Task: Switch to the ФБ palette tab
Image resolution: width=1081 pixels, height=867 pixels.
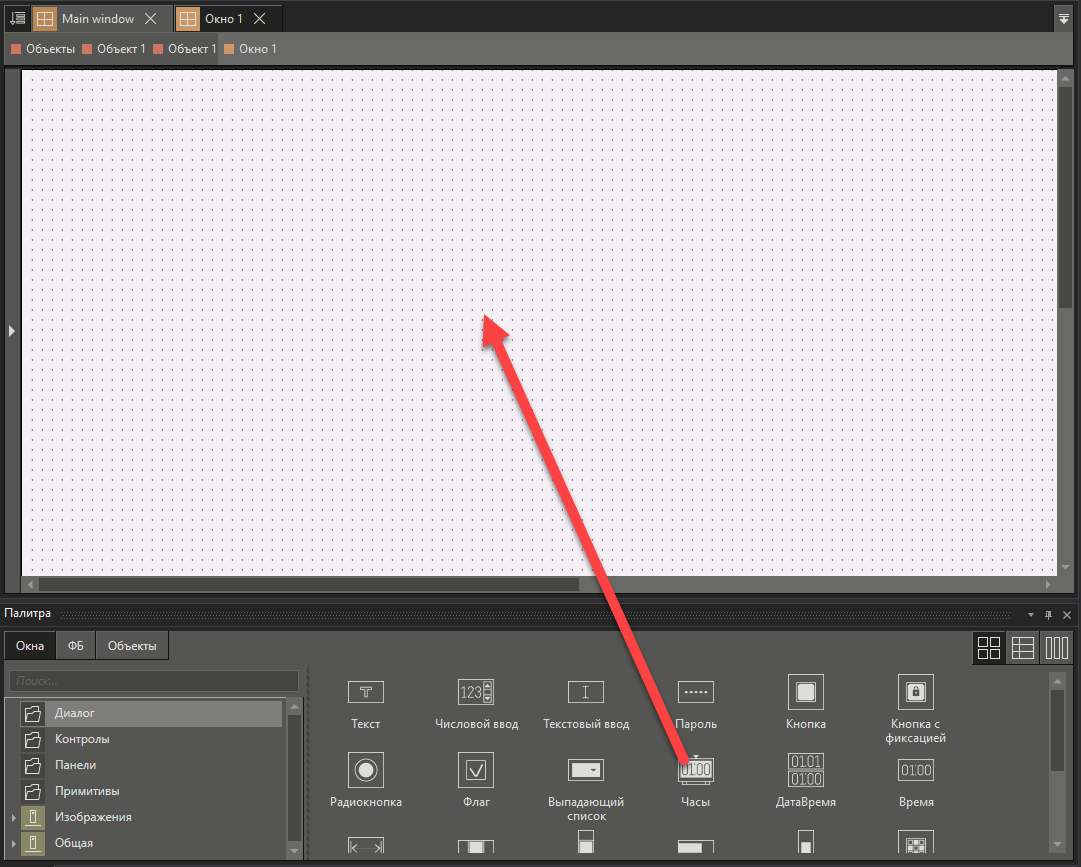Action: (76, 646)
